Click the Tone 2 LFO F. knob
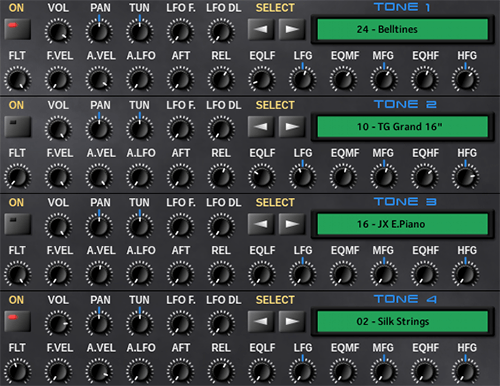Screen dimensions: 500x386 [x=180, y=129]
